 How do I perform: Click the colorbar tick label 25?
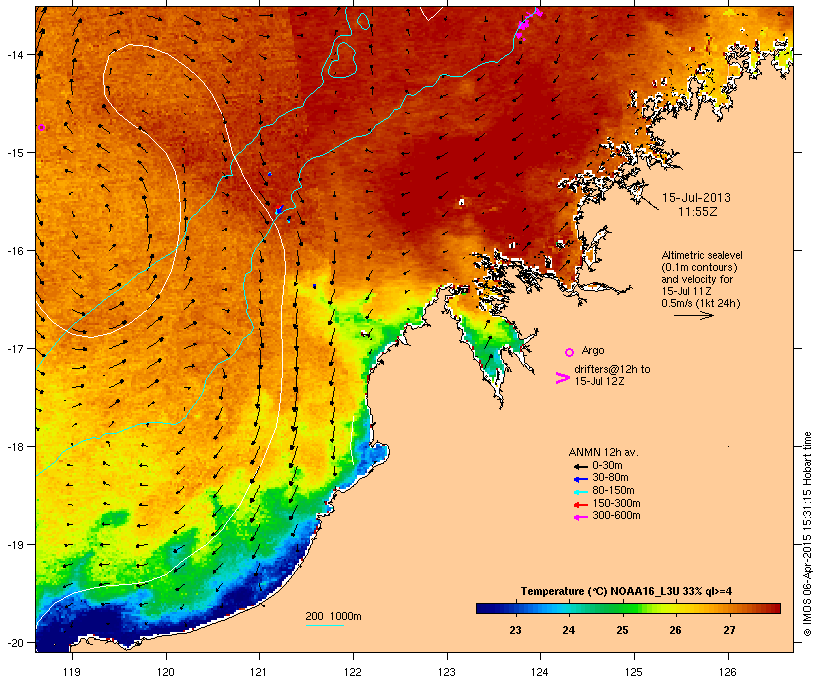pos(622,630)
